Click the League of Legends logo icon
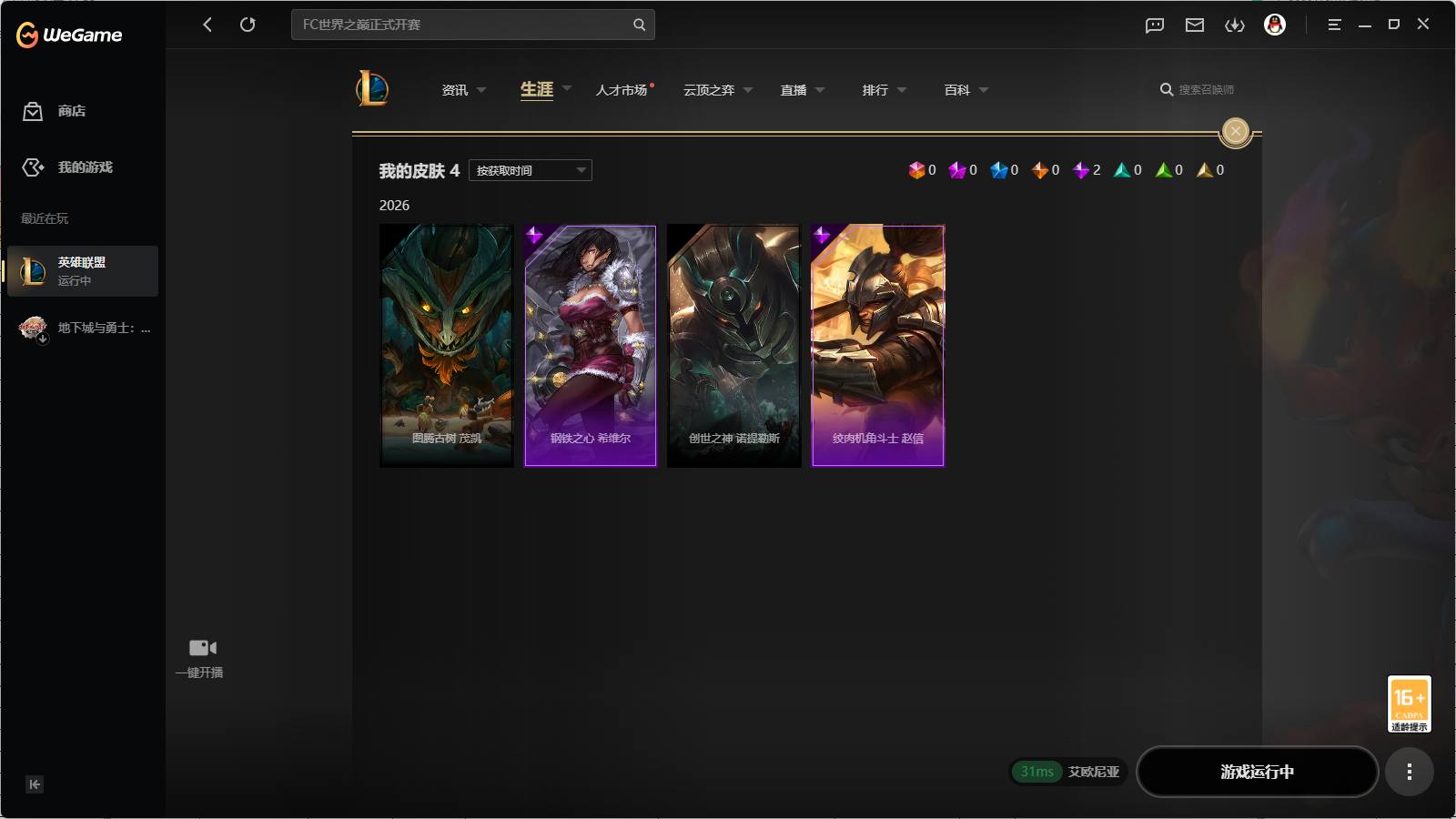 pyautogui.click(x=372, y=88)
